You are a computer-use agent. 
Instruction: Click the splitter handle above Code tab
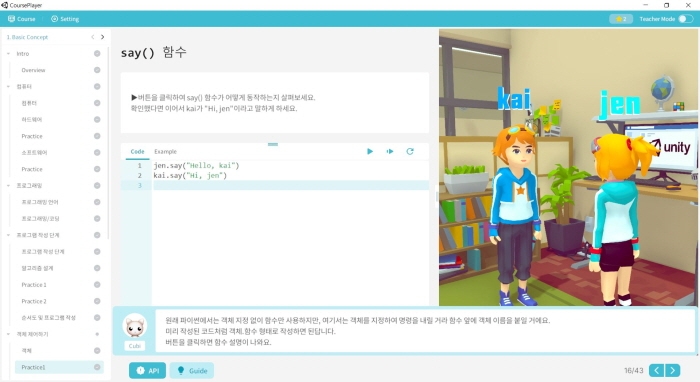coord(273,144)
